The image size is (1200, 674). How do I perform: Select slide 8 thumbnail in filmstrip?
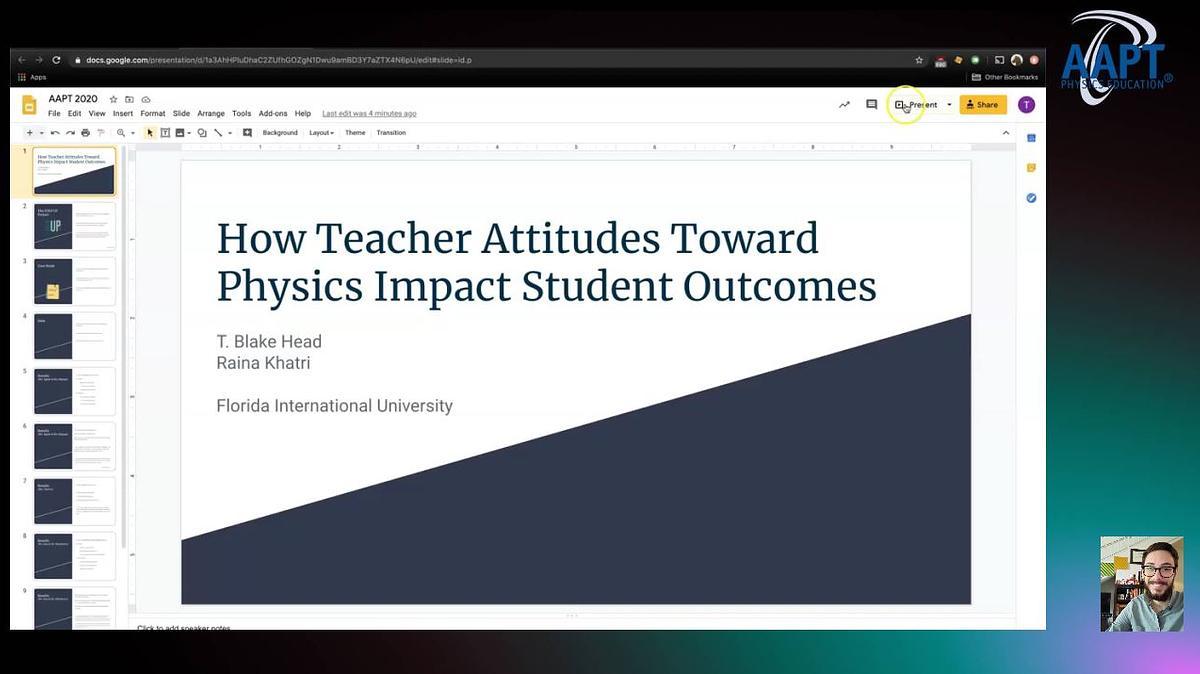75,556
